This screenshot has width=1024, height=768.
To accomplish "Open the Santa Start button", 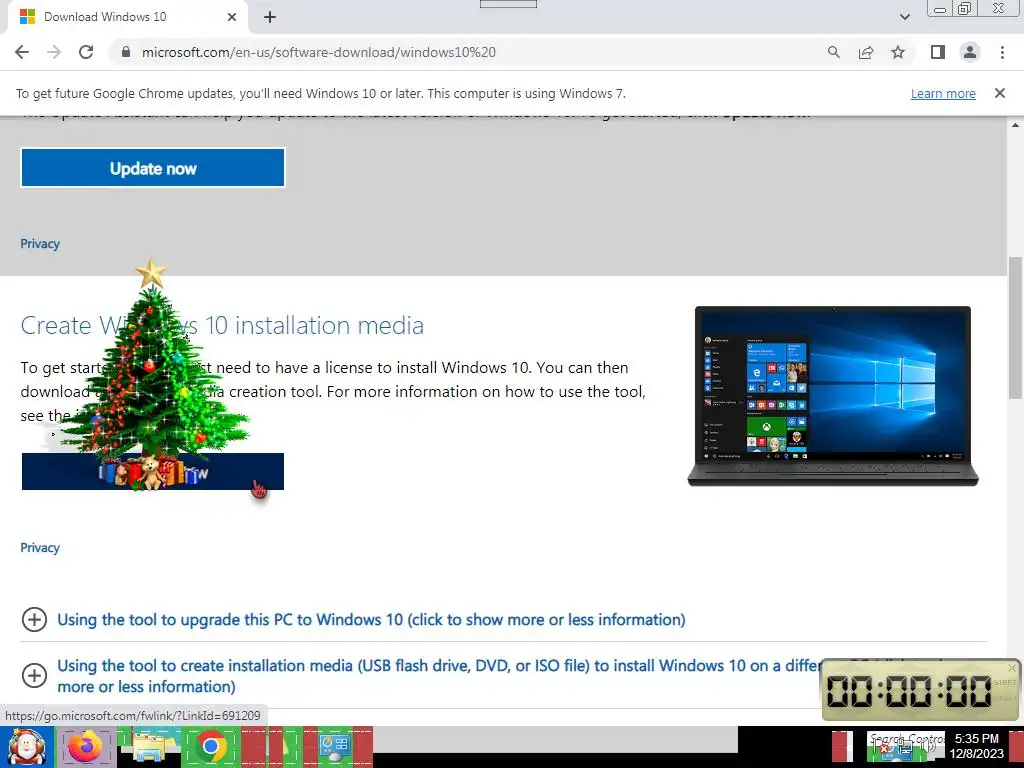I will click(26, 747).
